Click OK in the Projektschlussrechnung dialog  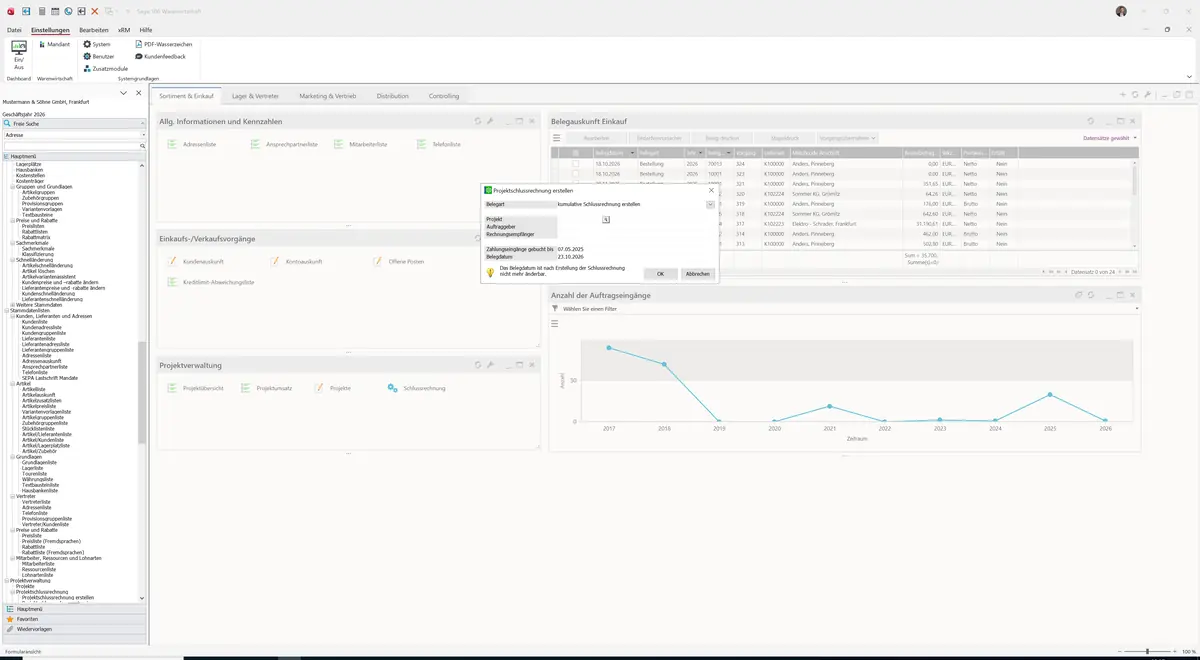[x=660, y=273]
